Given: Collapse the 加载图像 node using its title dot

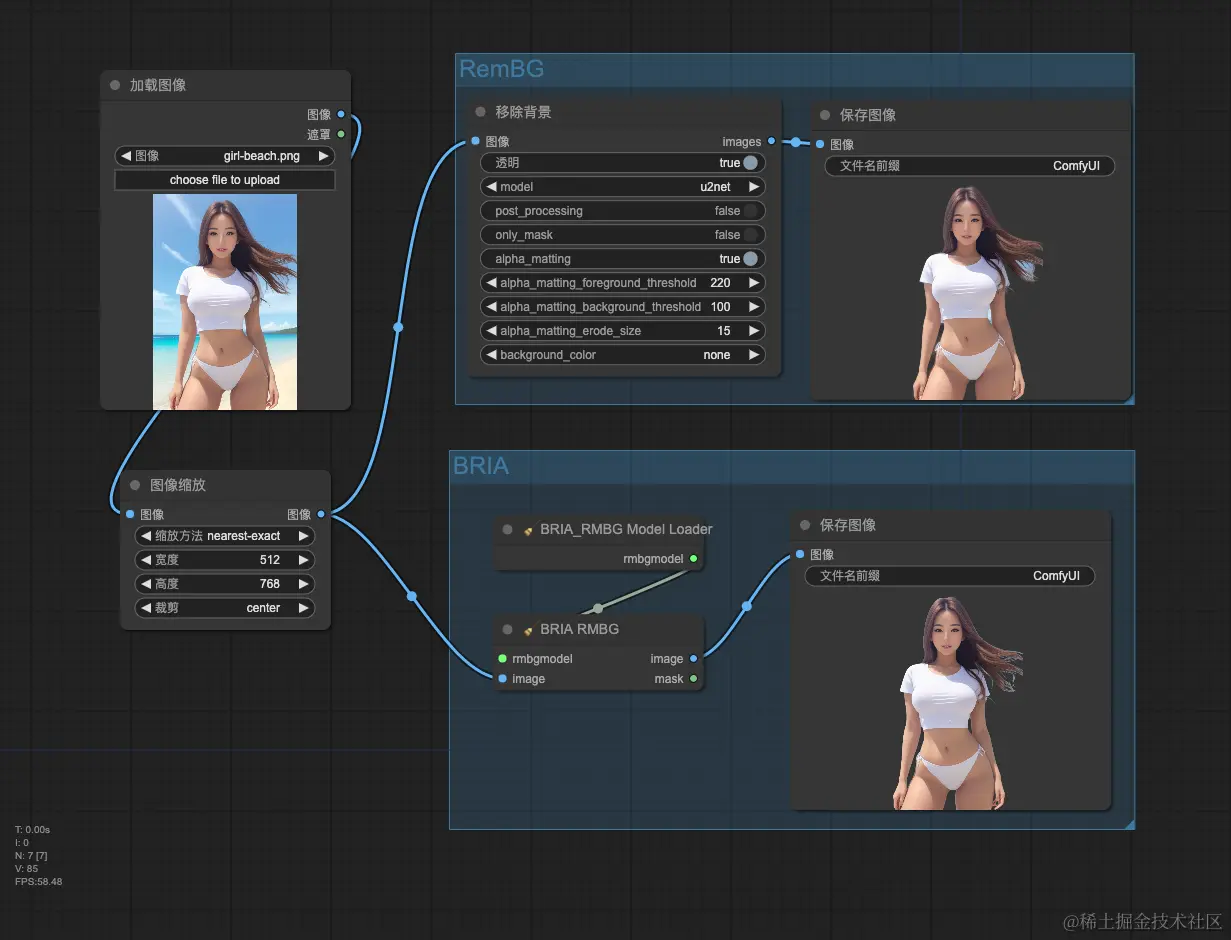Looking at the screenshot, I should (115, 85).
